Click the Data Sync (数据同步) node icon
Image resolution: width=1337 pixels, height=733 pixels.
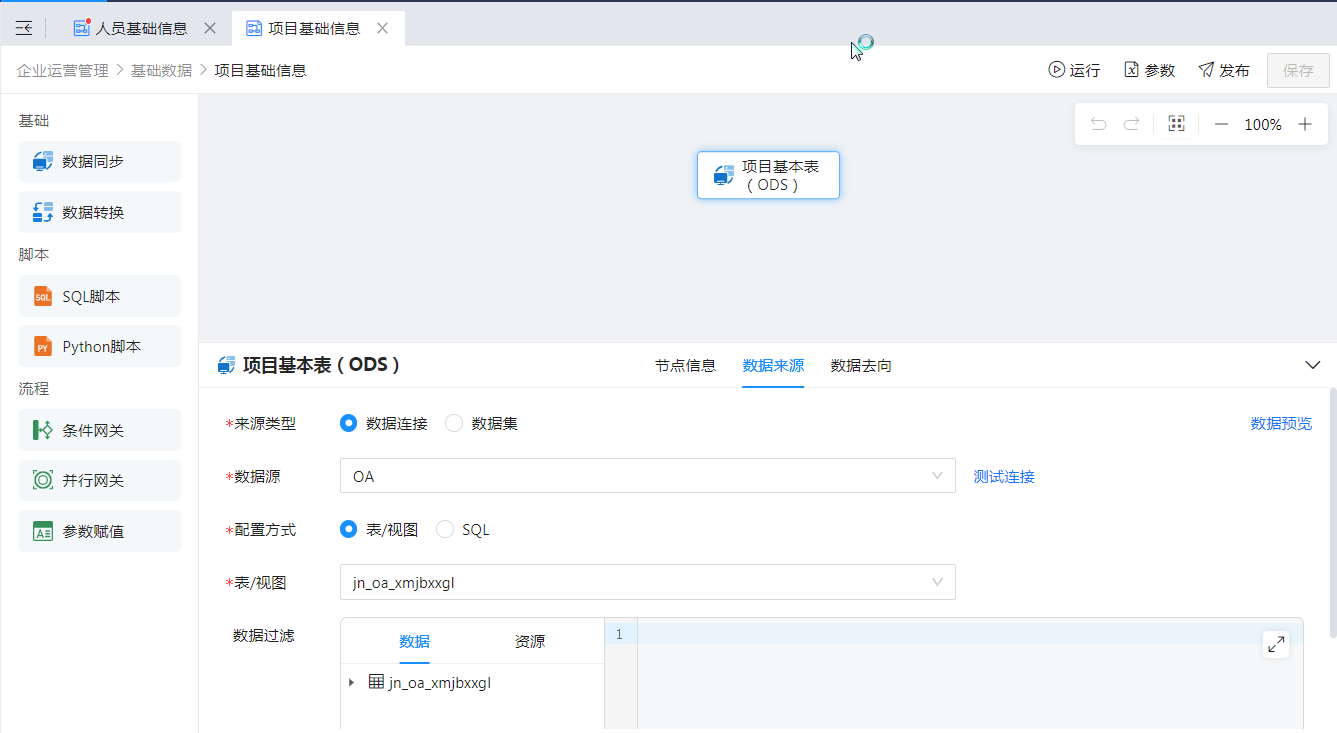point(43,161)
